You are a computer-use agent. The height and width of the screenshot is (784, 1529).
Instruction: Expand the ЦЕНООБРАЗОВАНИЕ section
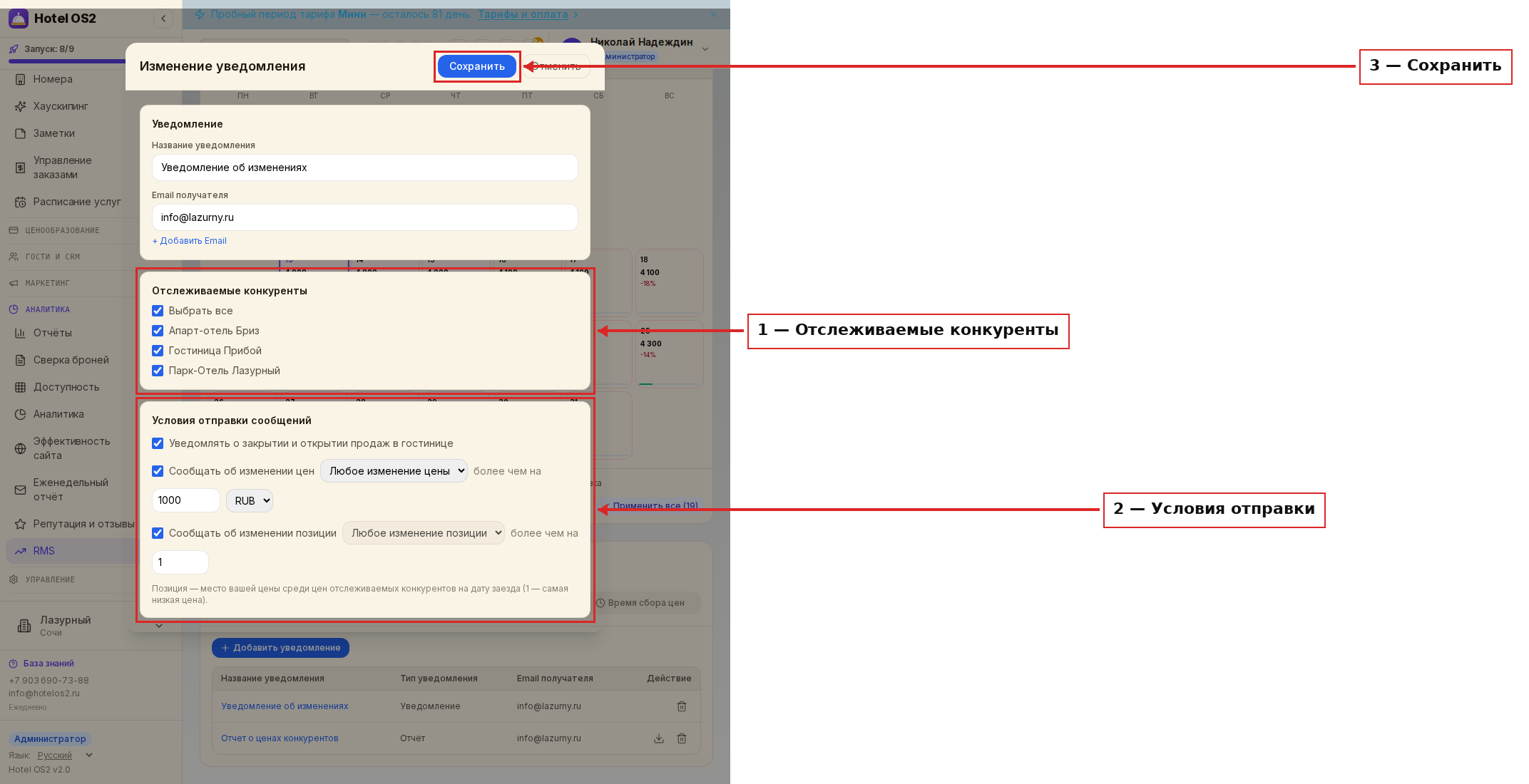[62, 230]
